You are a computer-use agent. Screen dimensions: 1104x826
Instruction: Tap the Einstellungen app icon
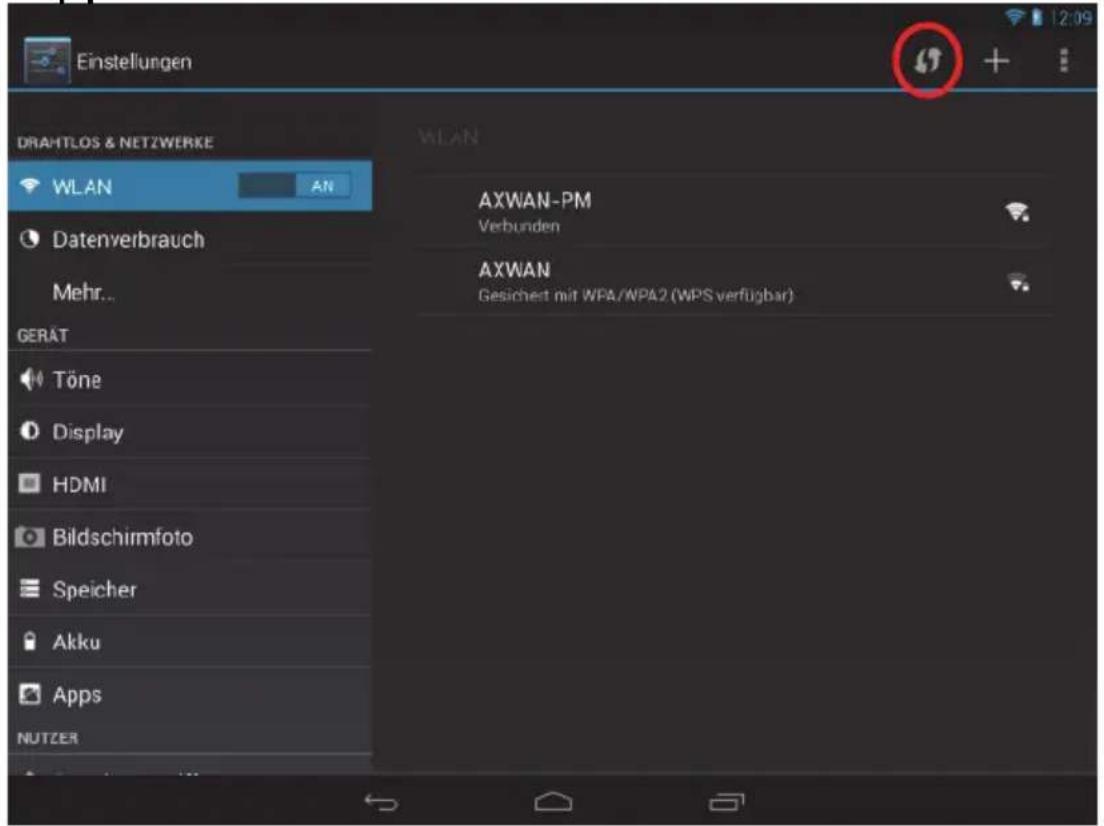[x=46, y=61]
